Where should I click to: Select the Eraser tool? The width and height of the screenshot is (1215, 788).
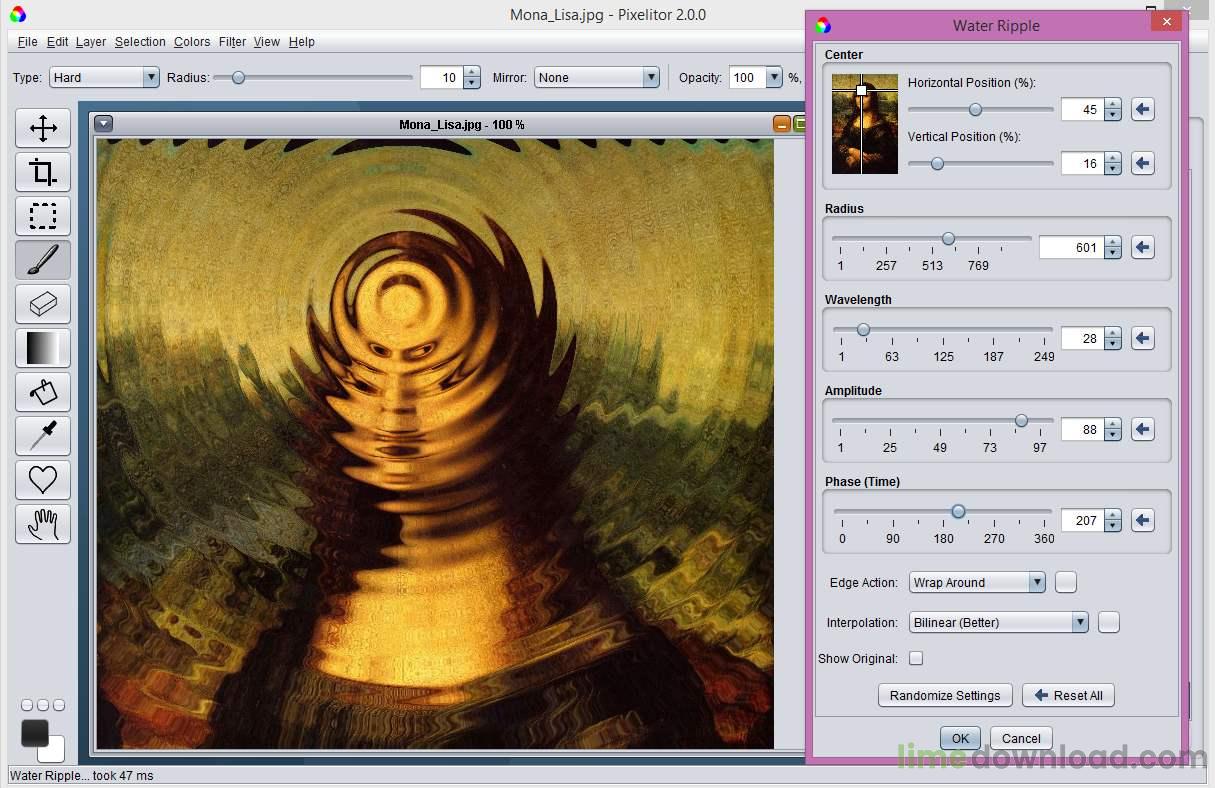(42, 304)
